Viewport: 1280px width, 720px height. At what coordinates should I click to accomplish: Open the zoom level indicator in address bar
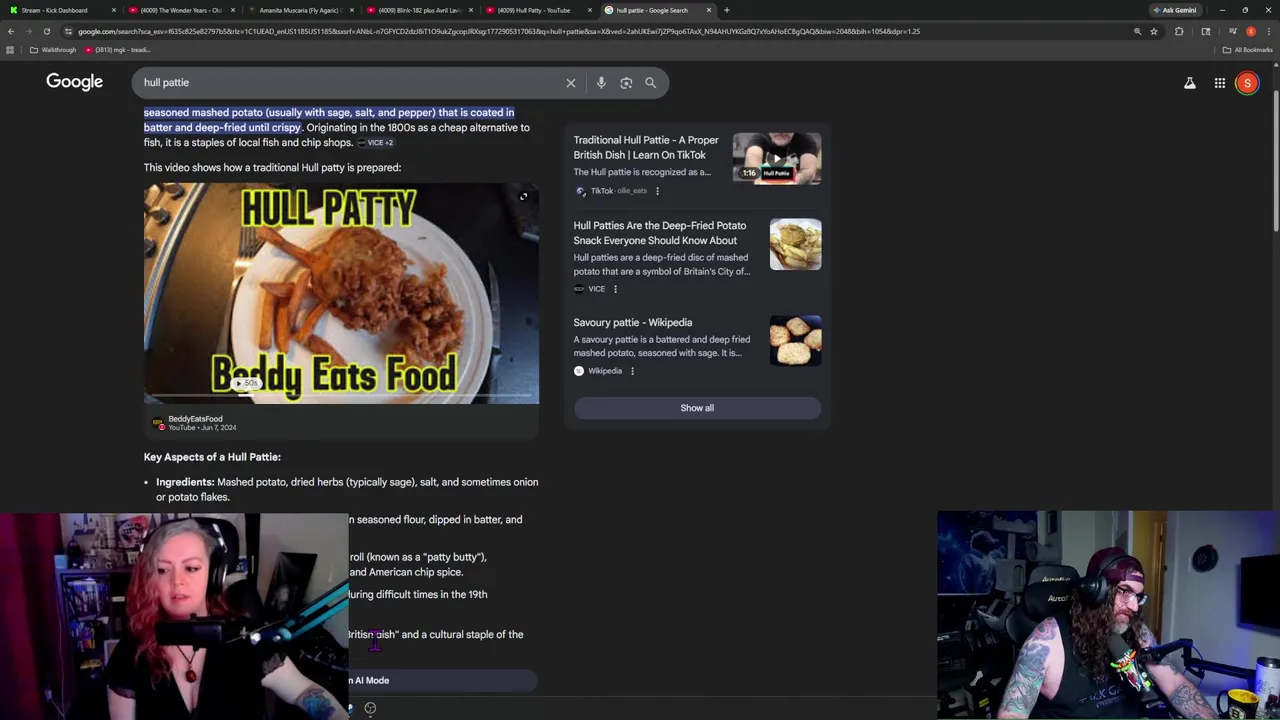(x=1137, y=31)
